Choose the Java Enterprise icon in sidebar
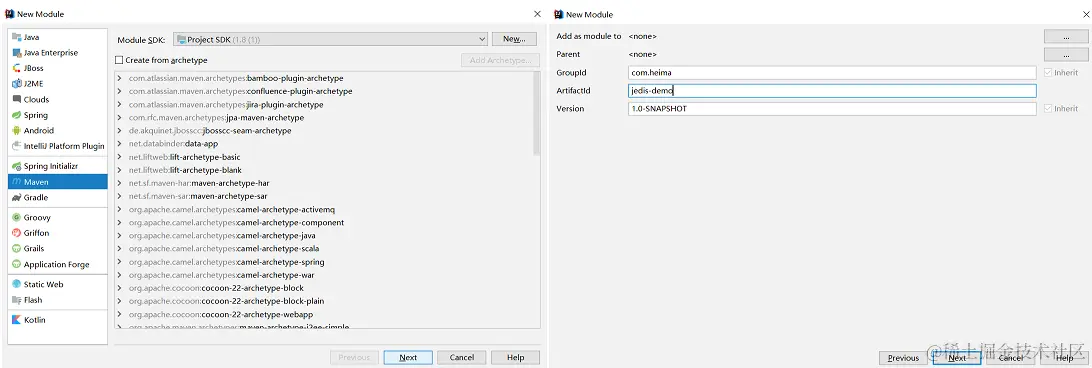Viewport: 1092px width, 368px height. 17,52
